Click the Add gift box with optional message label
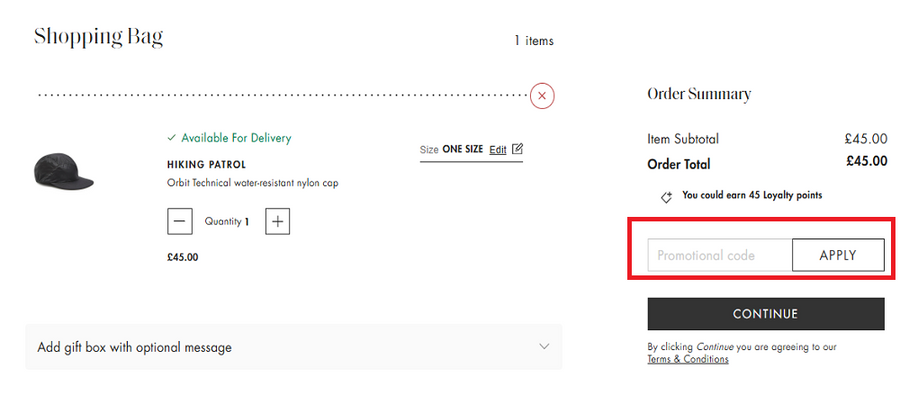Screen dimensions: 900x405 [134, 347]
